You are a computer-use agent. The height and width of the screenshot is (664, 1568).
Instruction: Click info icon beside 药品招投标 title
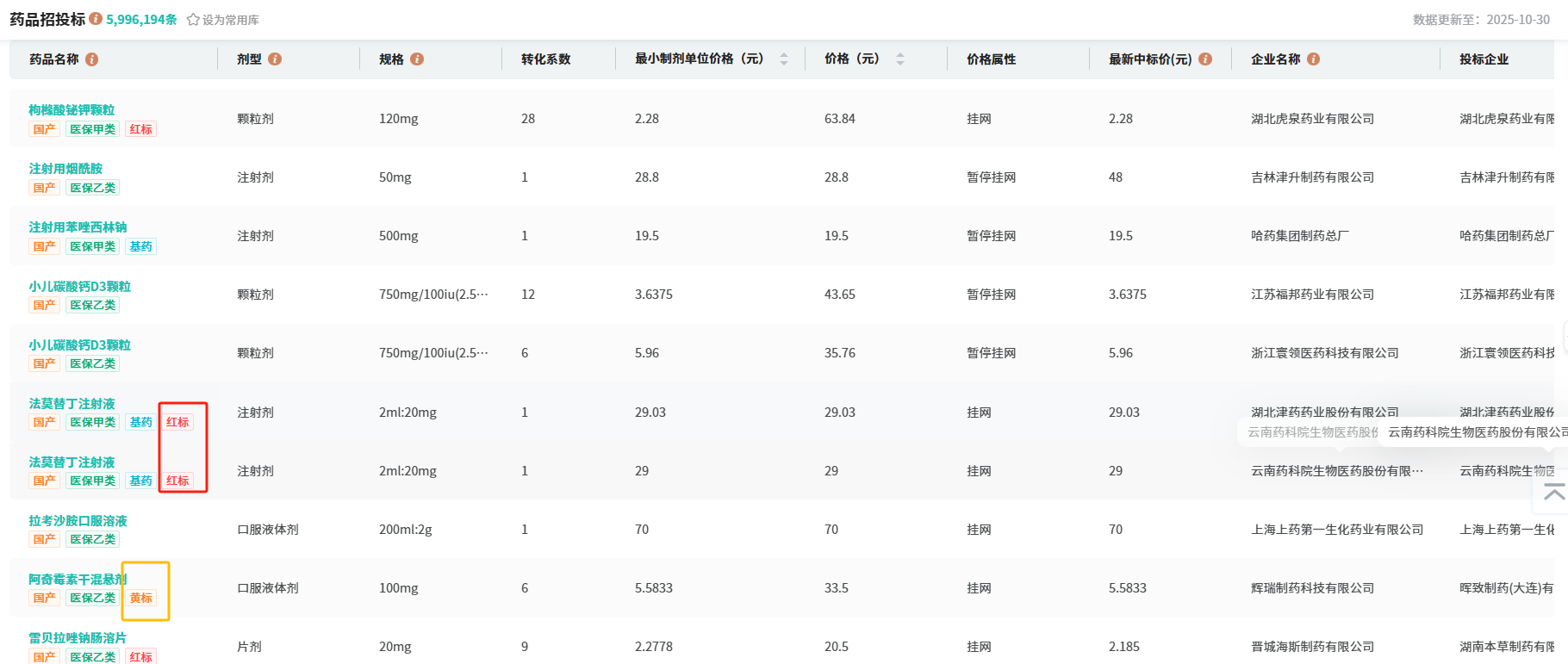click(x=96, y=19)
